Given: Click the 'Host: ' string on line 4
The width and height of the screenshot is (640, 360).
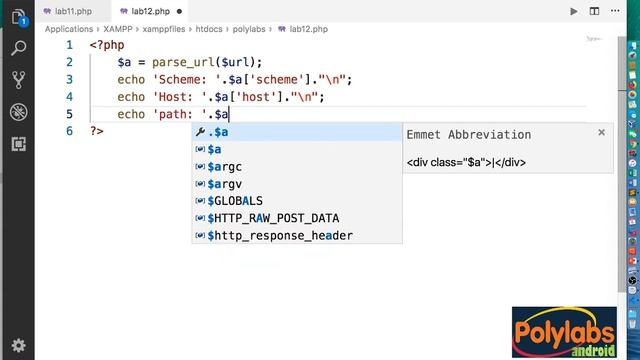Looking at the screenshot, I should (180, 97).
